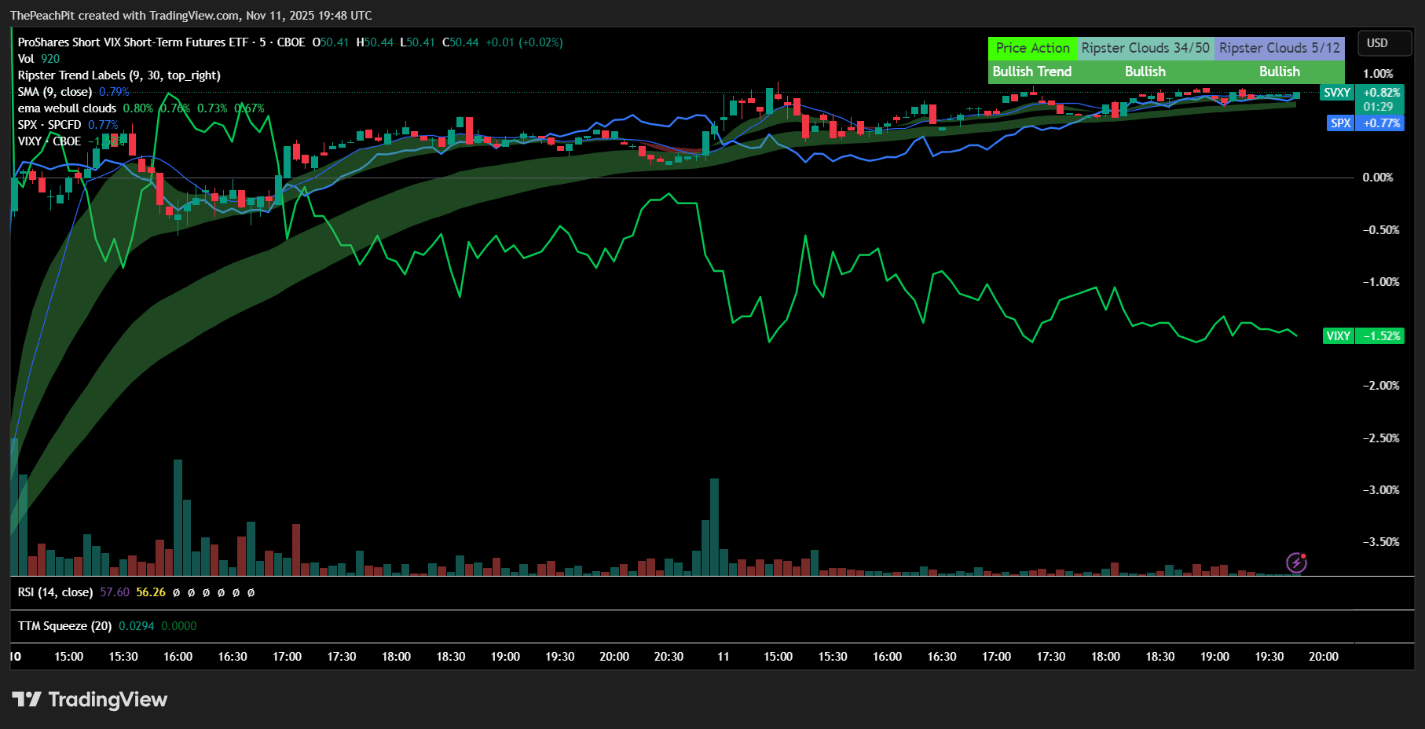Select the +0.01 (+0.02%) change value

524,43
